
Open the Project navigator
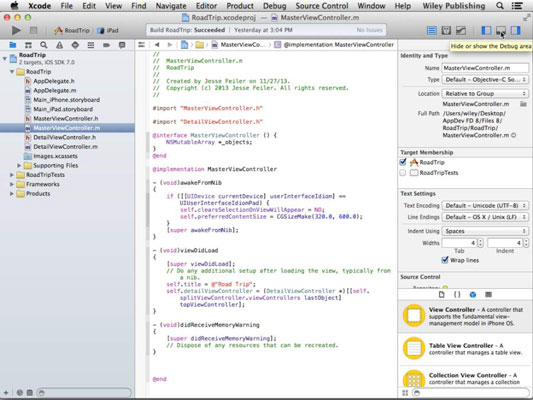13,45
